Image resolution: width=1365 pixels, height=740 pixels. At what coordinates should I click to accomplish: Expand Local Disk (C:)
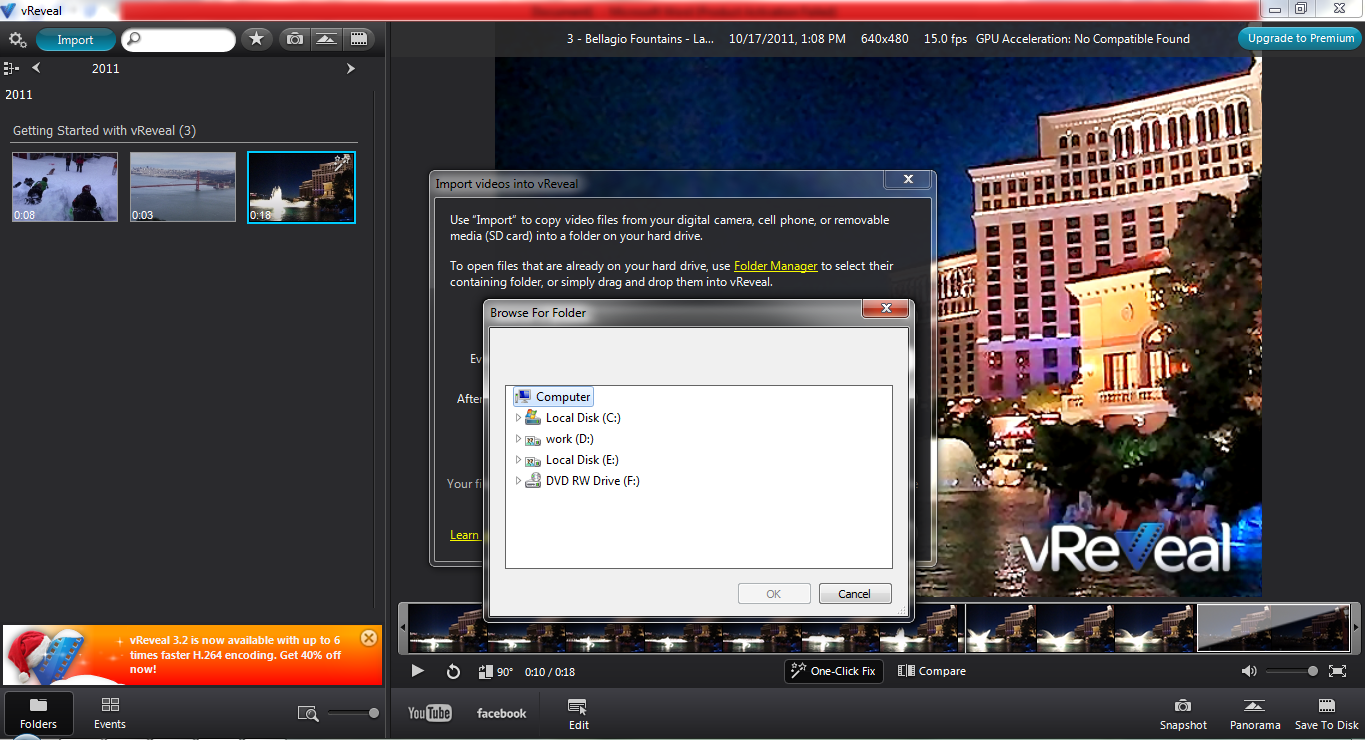click(518, 418)
